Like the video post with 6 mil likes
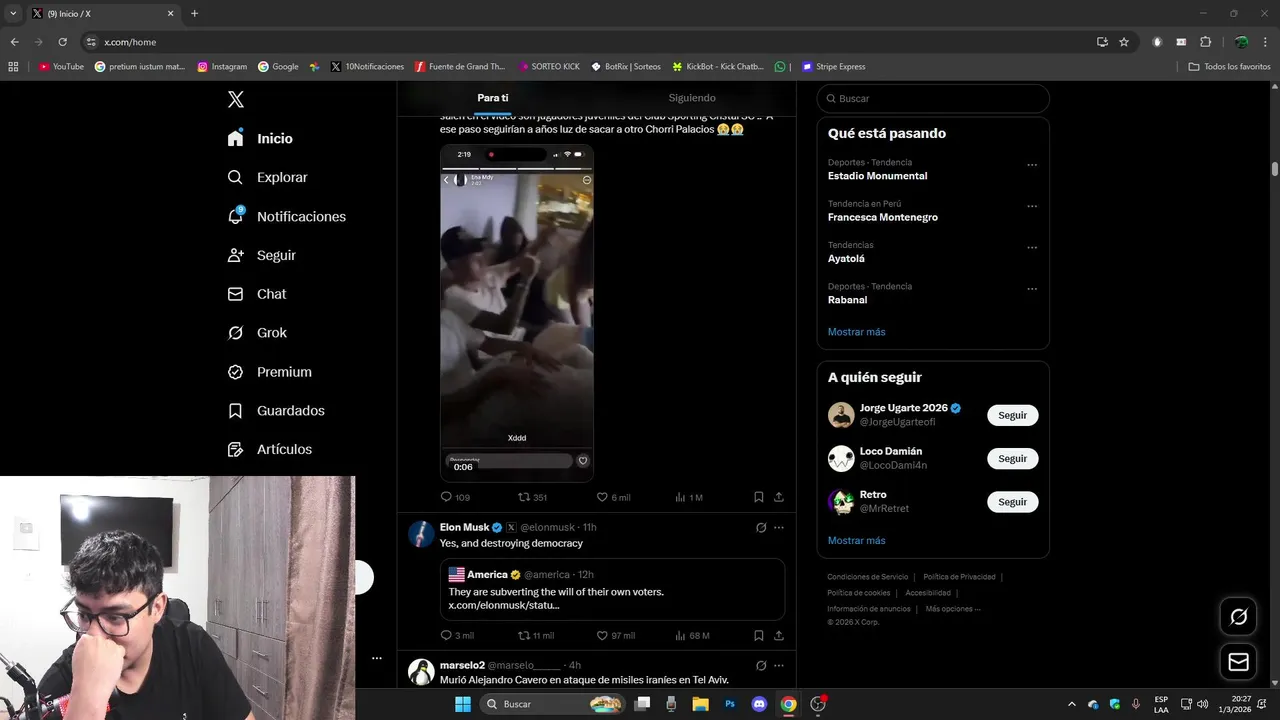The width and height of the screenshot is (1280, 720). coord(613,497)
